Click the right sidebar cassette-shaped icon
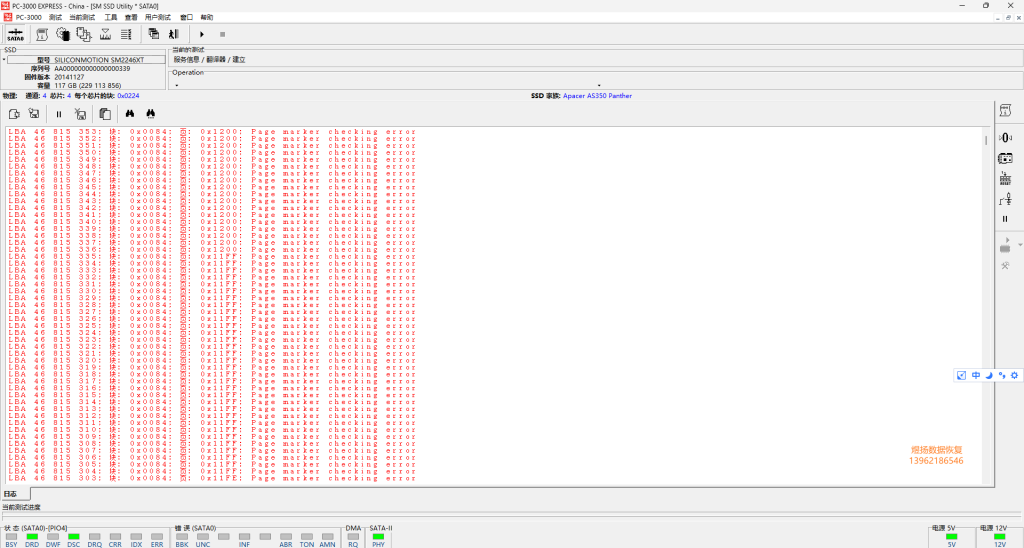 (1005, 158)
